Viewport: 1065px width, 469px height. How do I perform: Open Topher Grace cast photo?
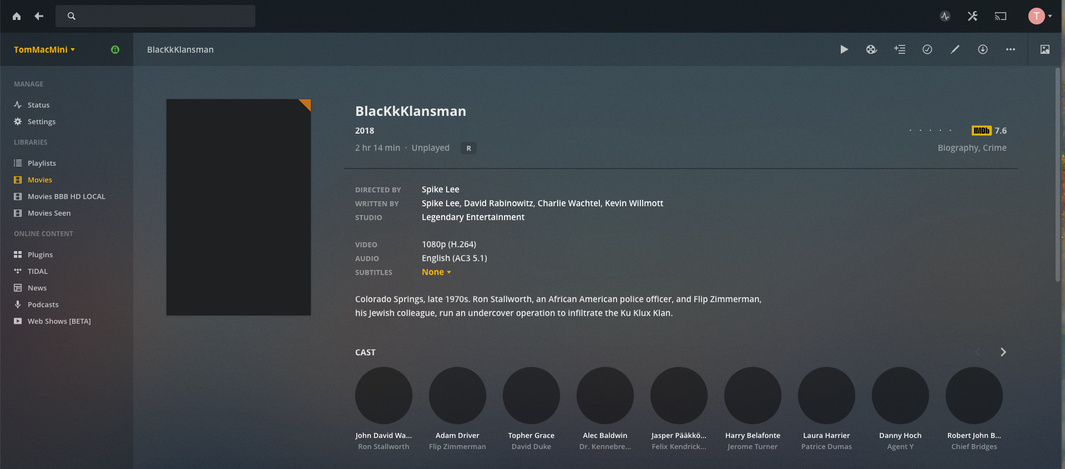point(531,396)
